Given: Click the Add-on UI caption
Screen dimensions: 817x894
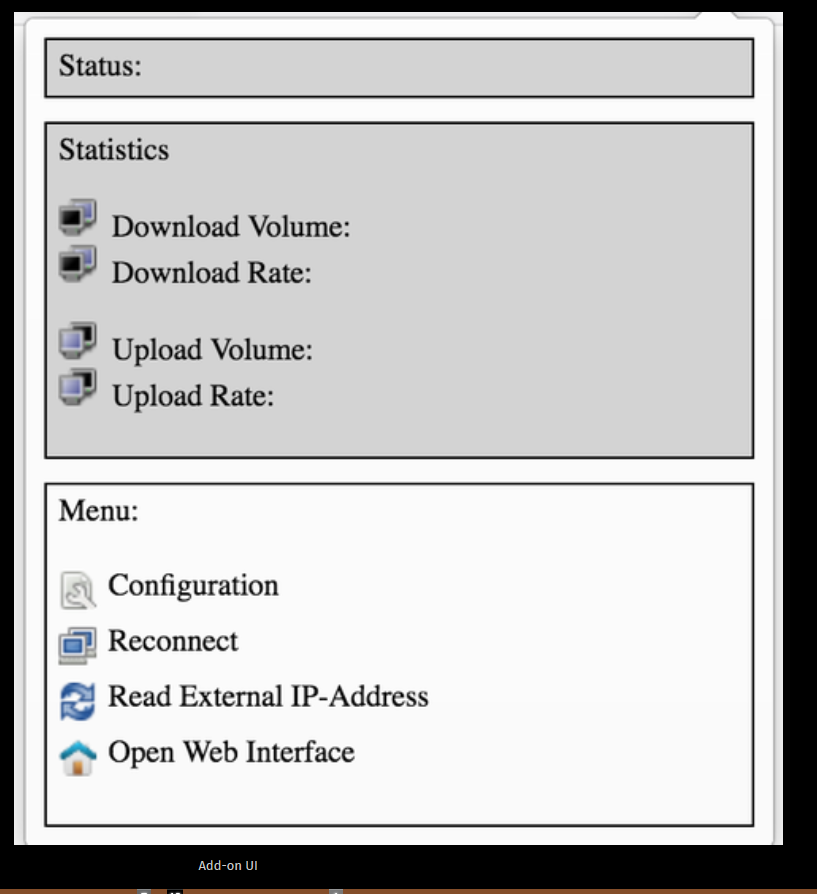Looking at the screenshot, I should click(227, 865).
